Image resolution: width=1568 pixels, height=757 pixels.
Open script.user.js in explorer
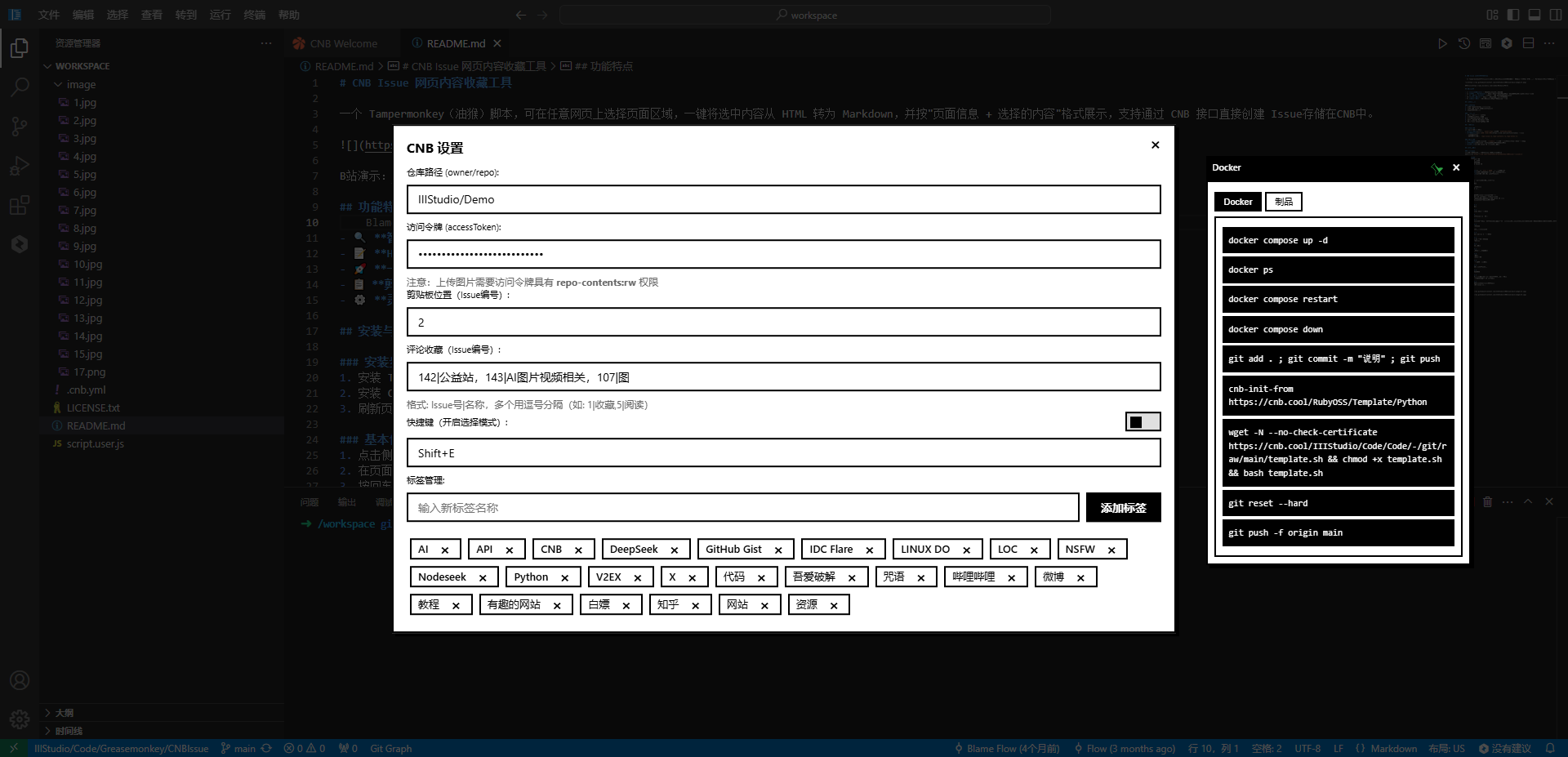click(95, 443)
